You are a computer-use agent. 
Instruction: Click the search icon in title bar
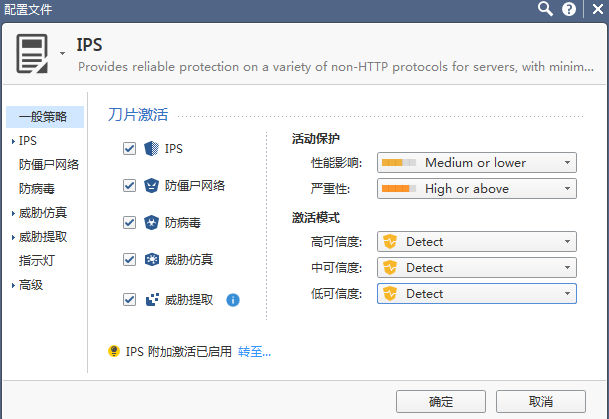545,9
